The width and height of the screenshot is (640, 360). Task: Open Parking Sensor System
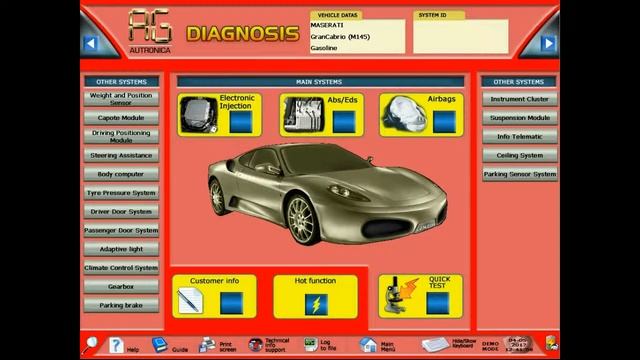pos(520,174)
